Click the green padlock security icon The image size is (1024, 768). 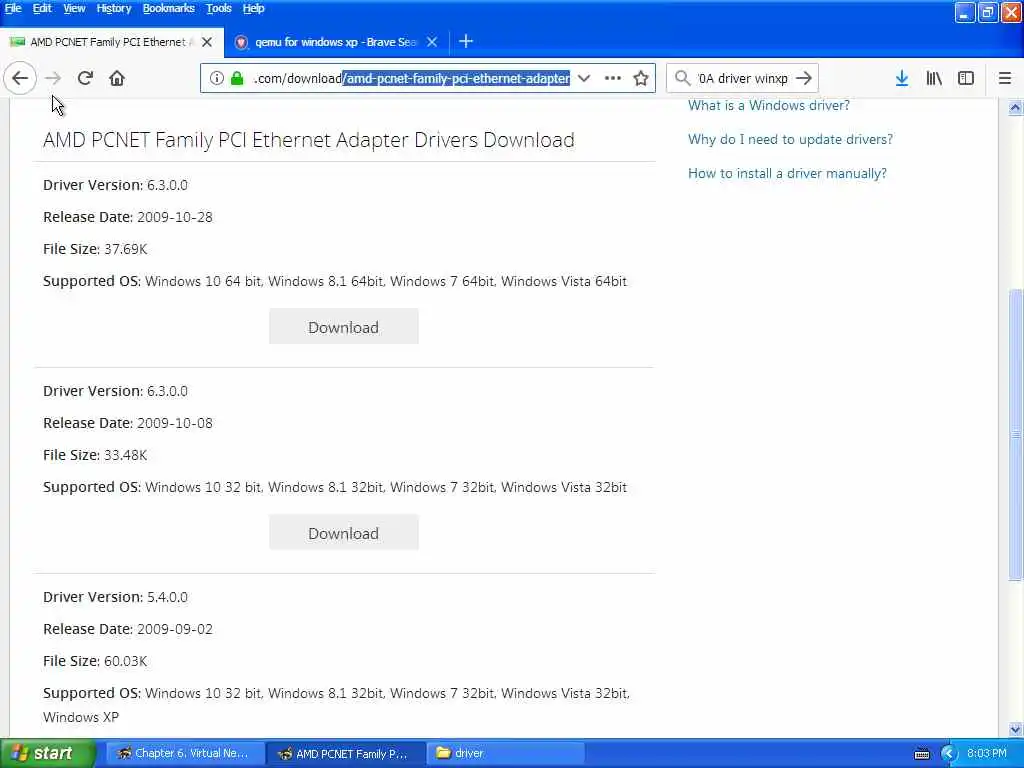tap(237, 78)
